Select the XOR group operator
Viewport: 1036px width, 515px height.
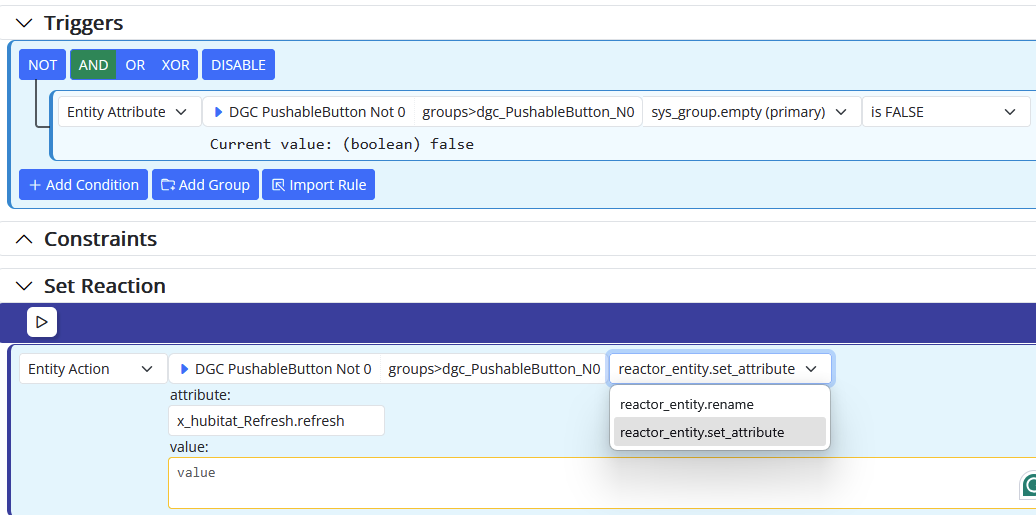[176, 65]
